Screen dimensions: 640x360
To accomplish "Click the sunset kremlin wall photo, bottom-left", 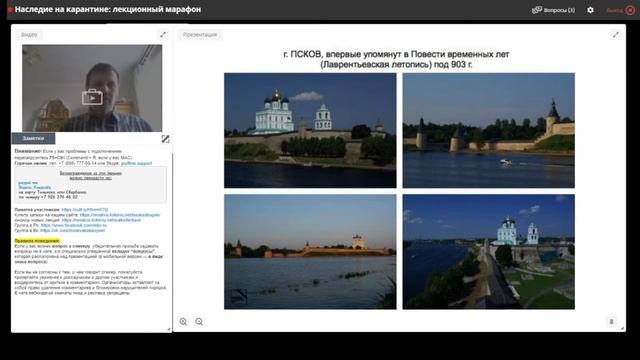I will 310,251.
